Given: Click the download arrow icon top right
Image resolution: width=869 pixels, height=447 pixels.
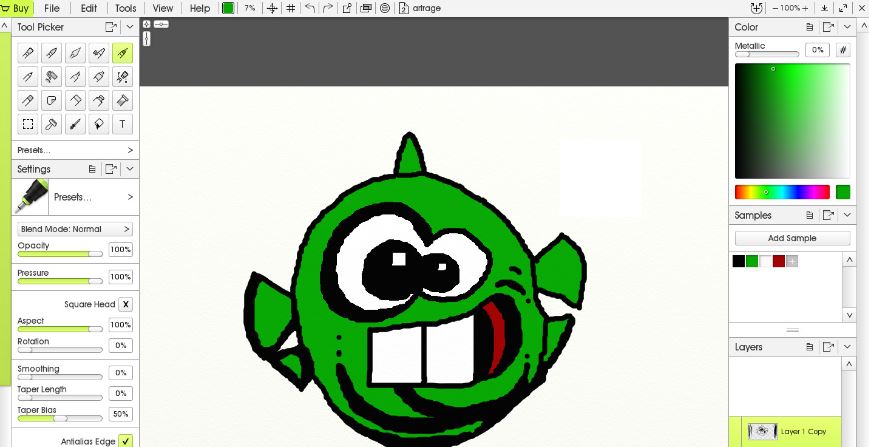Looking at the screenshot, I should (825, 8).
